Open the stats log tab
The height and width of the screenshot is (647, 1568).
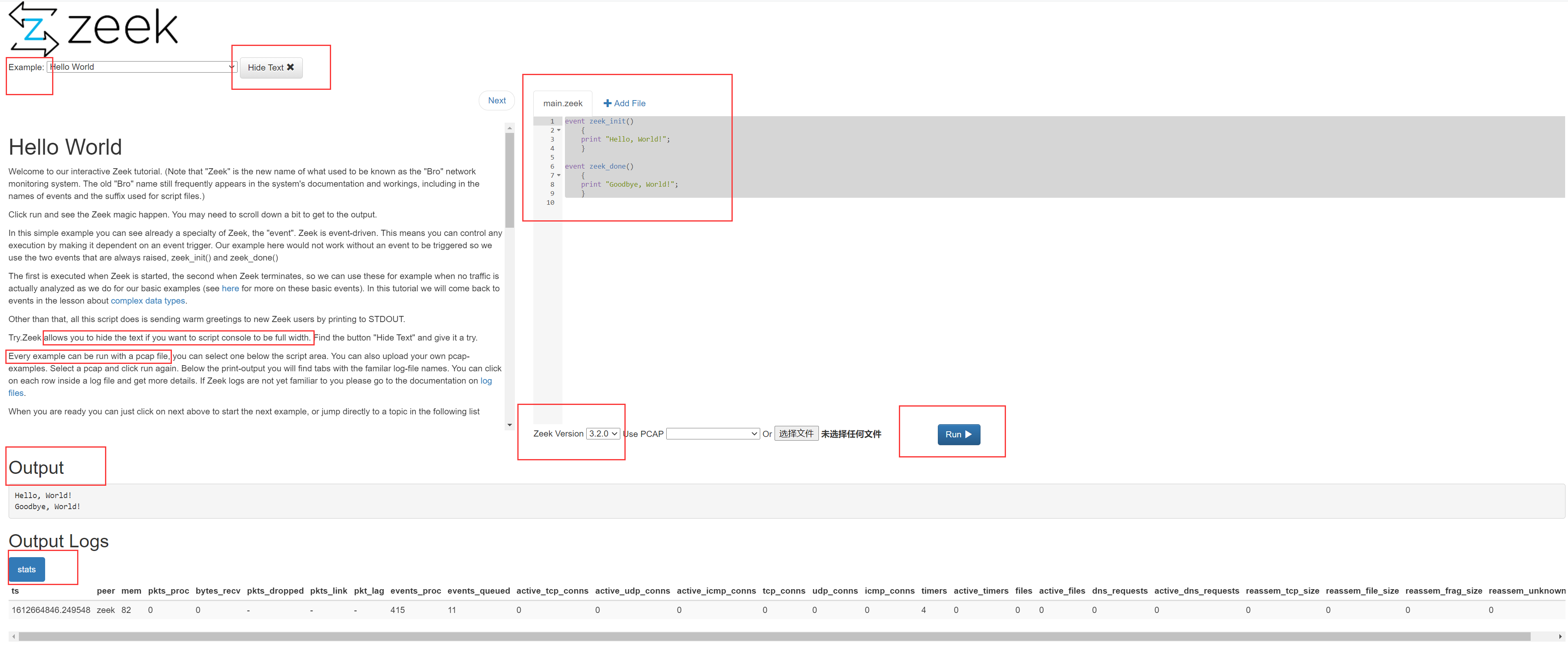tap(26, 570)
